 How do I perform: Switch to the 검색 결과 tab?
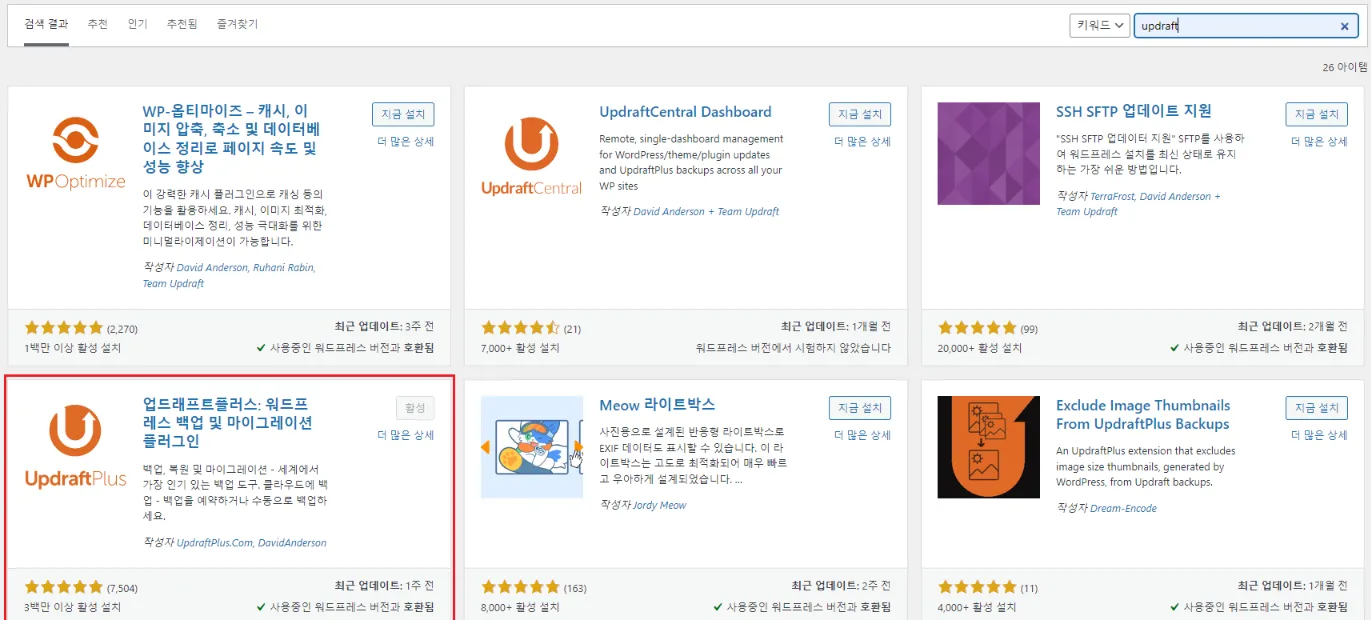(44, 23)
